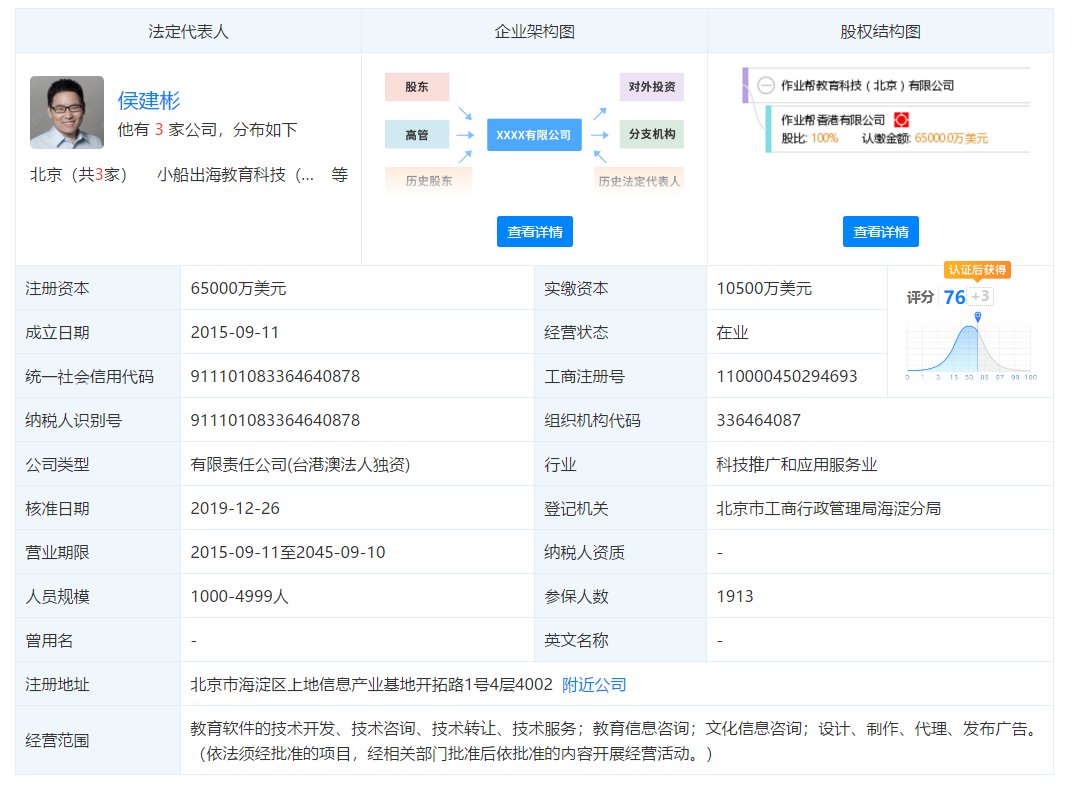
Task: Click the paid-in capital value 10500万美元
Action: pos(764,289)
